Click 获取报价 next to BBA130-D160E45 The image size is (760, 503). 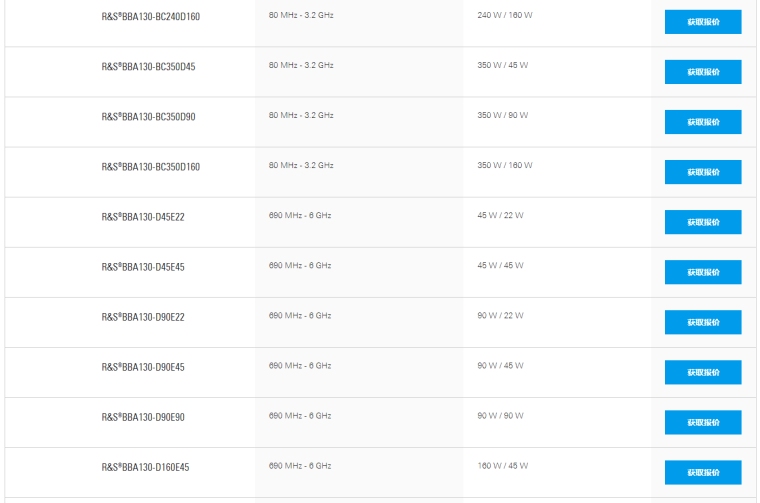tap(702, 472)
